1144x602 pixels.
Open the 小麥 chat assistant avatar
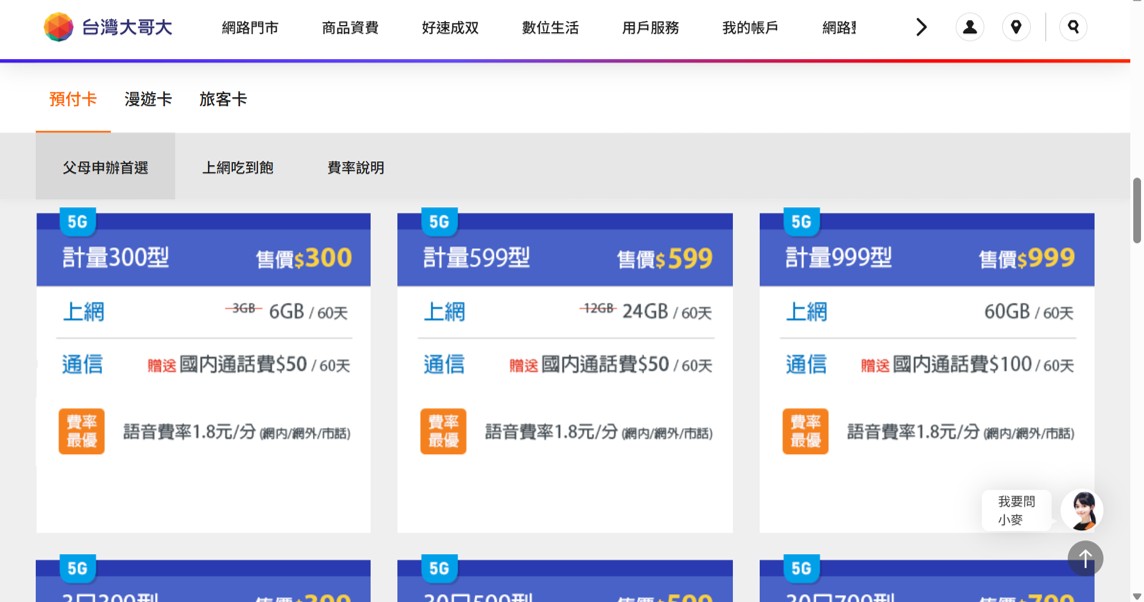click(x=1081, y=510)
